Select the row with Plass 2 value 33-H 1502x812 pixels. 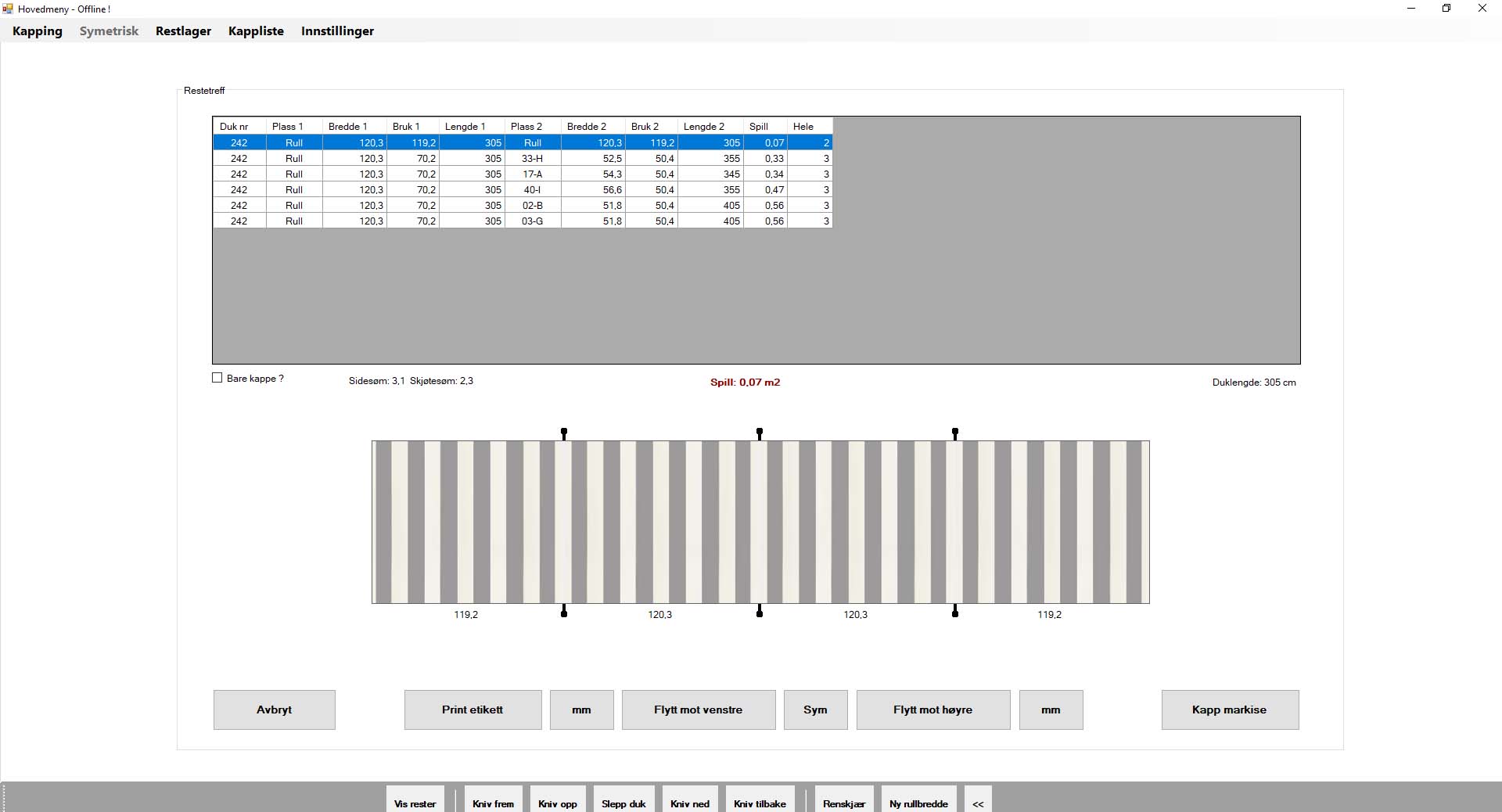pyautogui.click(x=532, y=159)
